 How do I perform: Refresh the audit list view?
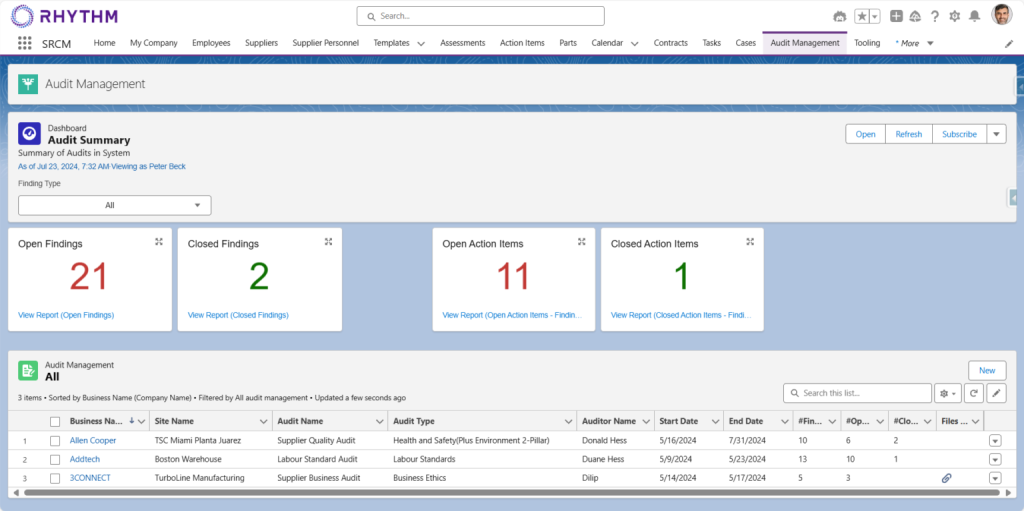pyautogui.click(x=974, y=393)
